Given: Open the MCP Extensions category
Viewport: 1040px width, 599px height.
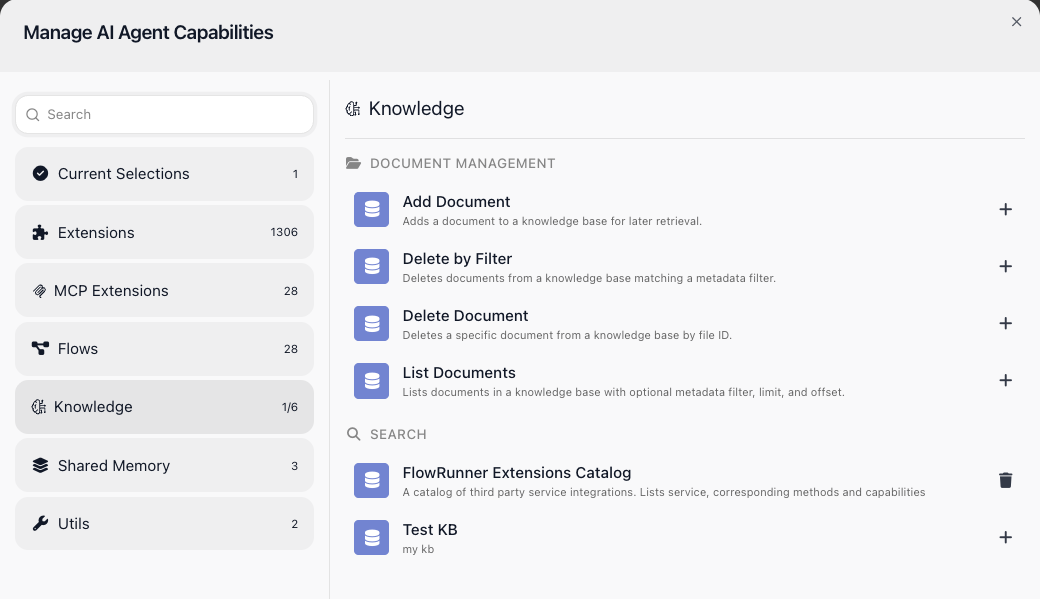Looking at the screenshot, I should (x=164, y=291).
